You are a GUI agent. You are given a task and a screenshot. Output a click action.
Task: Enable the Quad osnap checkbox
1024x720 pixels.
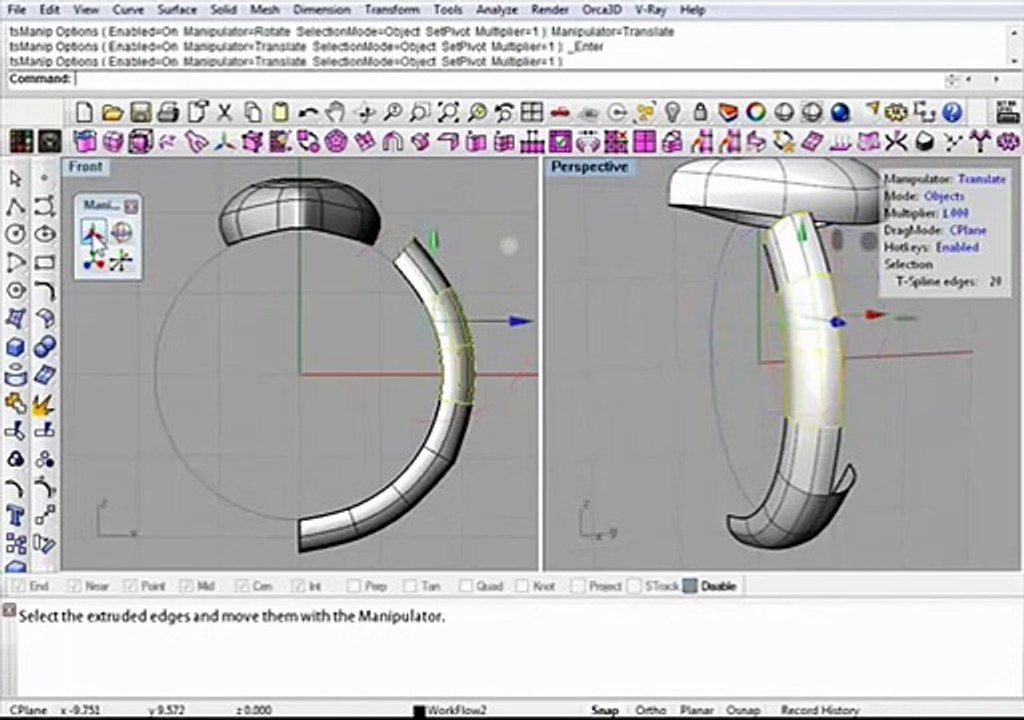(x=466, y=586)
